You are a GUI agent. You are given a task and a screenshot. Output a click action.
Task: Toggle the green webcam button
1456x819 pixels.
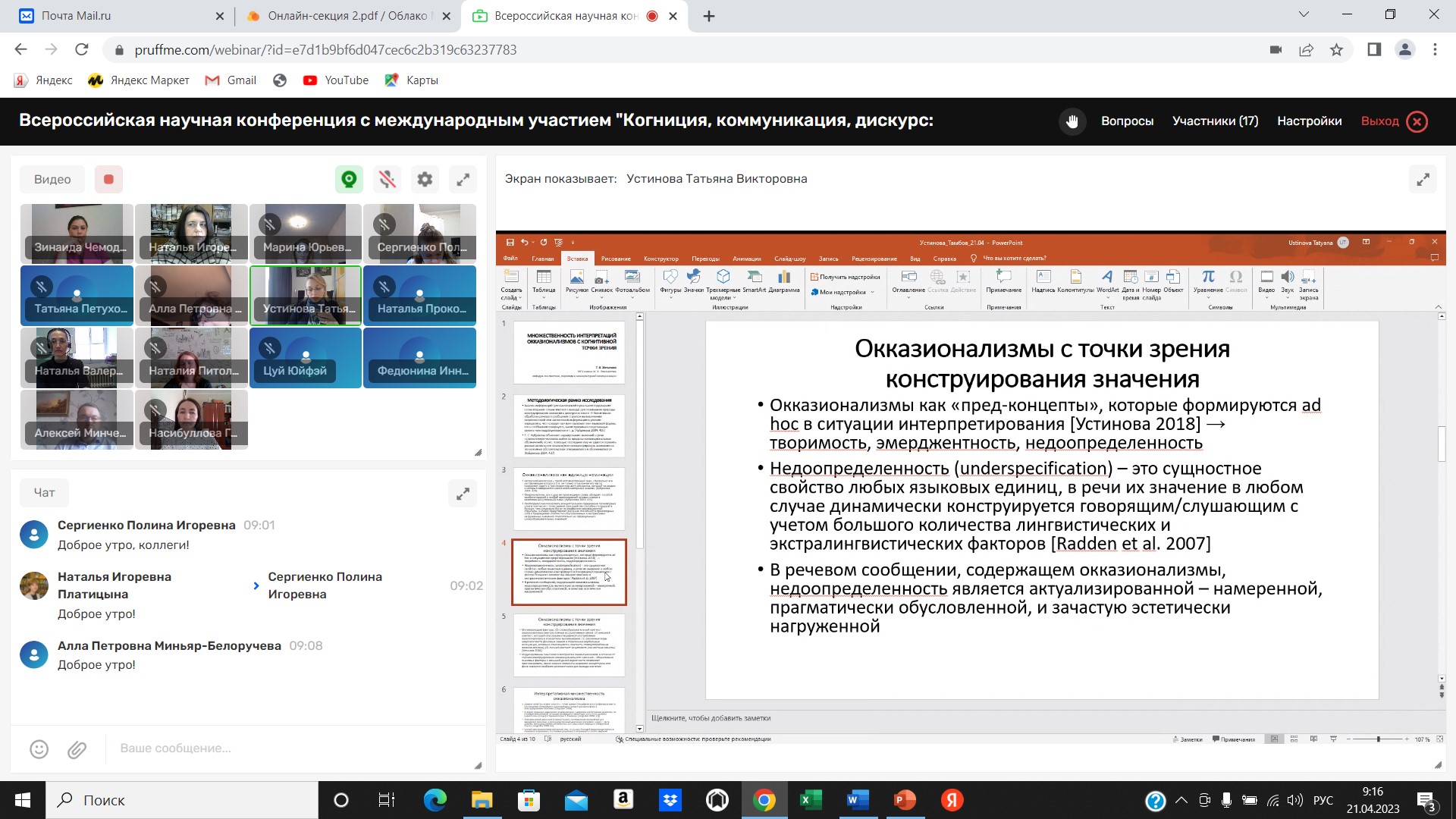(349, 180)
